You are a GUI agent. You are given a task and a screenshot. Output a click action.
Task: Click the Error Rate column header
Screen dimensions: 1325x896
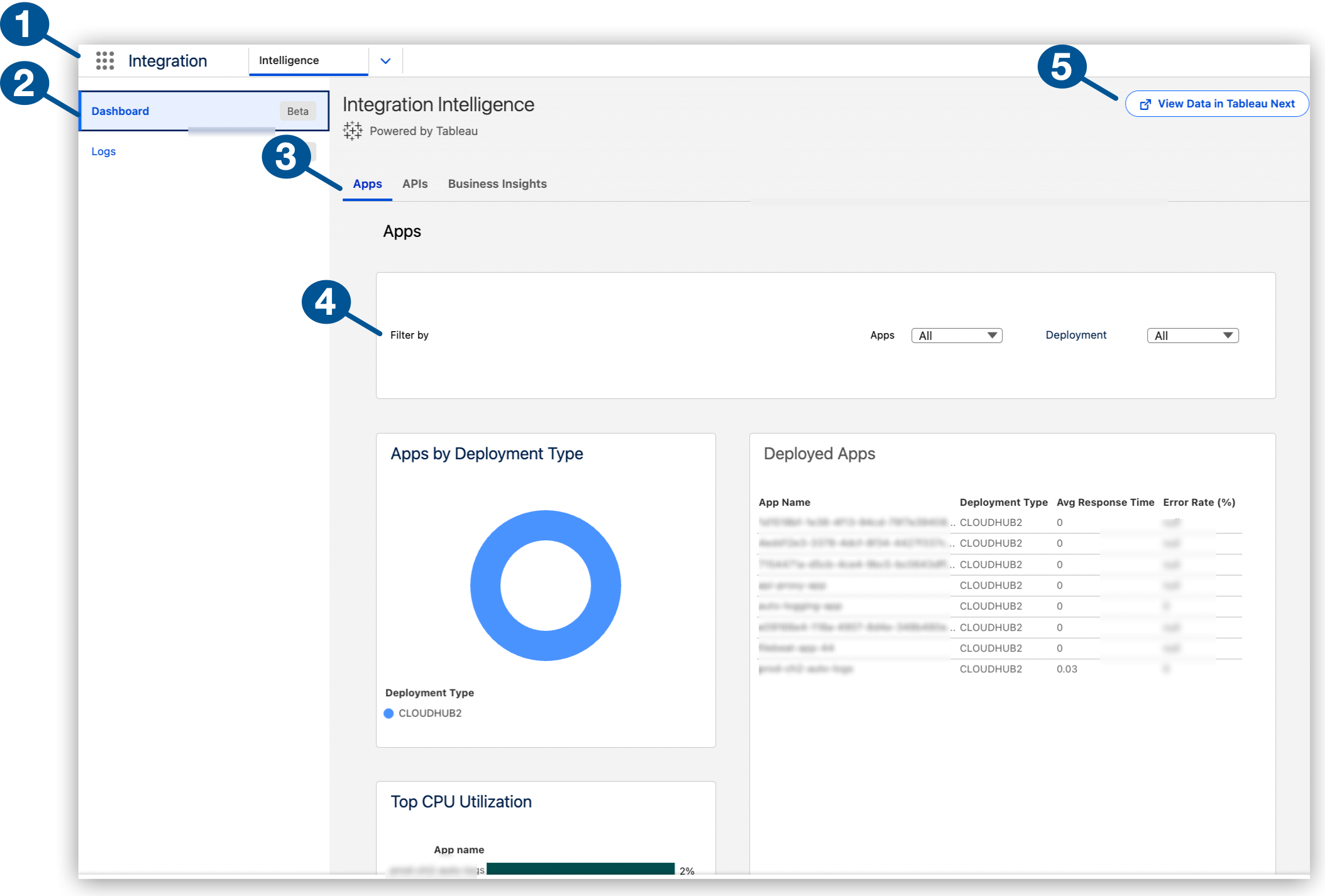click(1199, 502)
